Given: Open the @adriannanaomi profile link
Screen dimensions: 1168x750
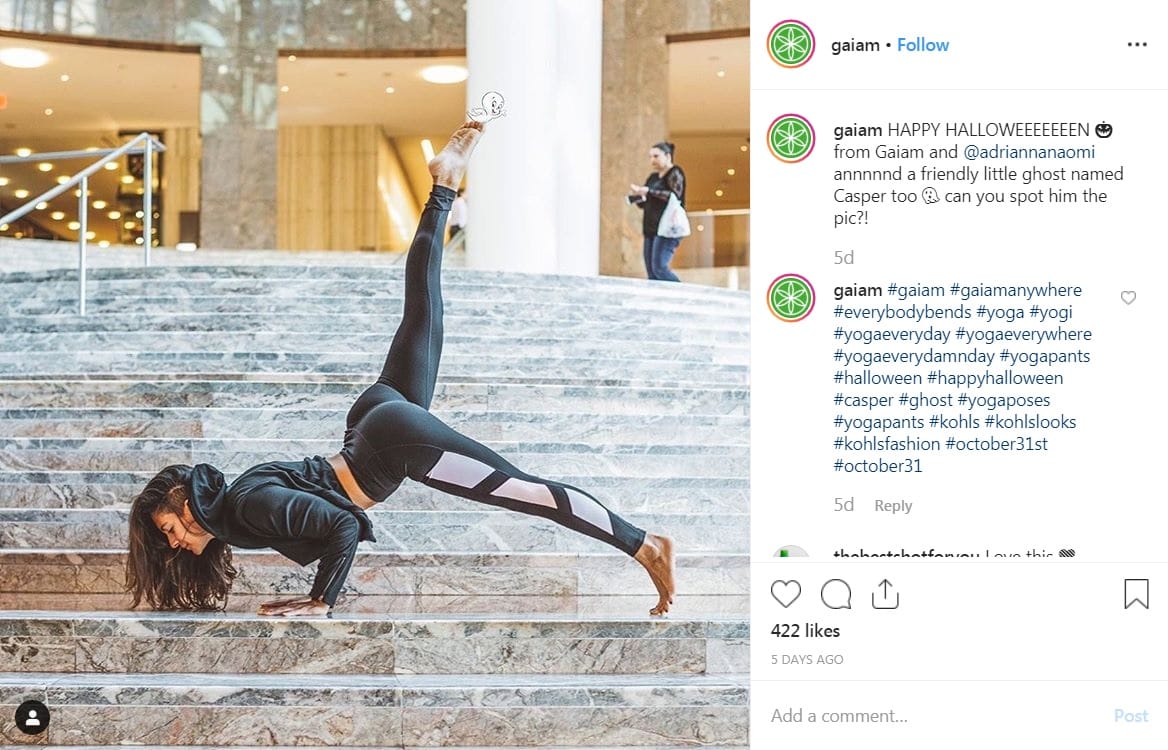Looking at the screenshot, I should (x=1029, y=152).
